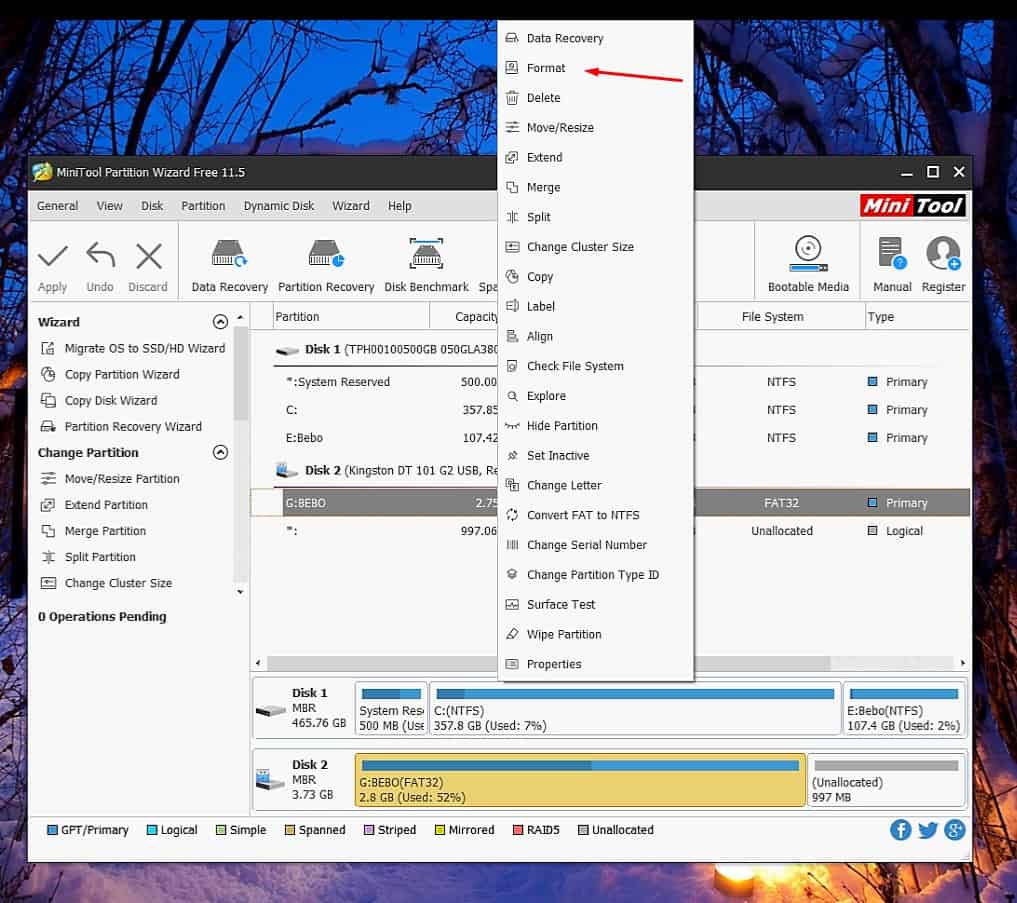This screenshot has width=1017, height=903.
Task: Choose Change Partition Type ID entry
Action: pos(595,575)
